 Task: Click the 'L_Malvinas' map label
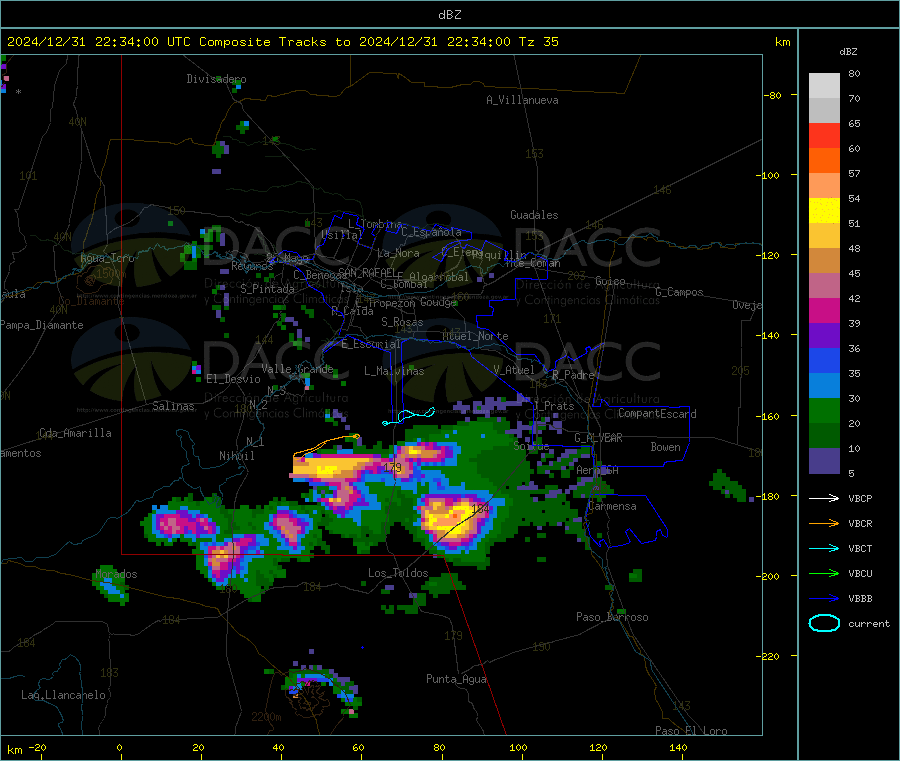394,371
